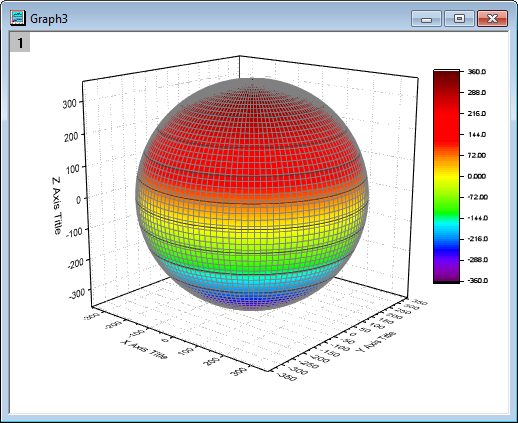
Task: Click the 0.000 color scale label
Action: [x=477, y=176]
